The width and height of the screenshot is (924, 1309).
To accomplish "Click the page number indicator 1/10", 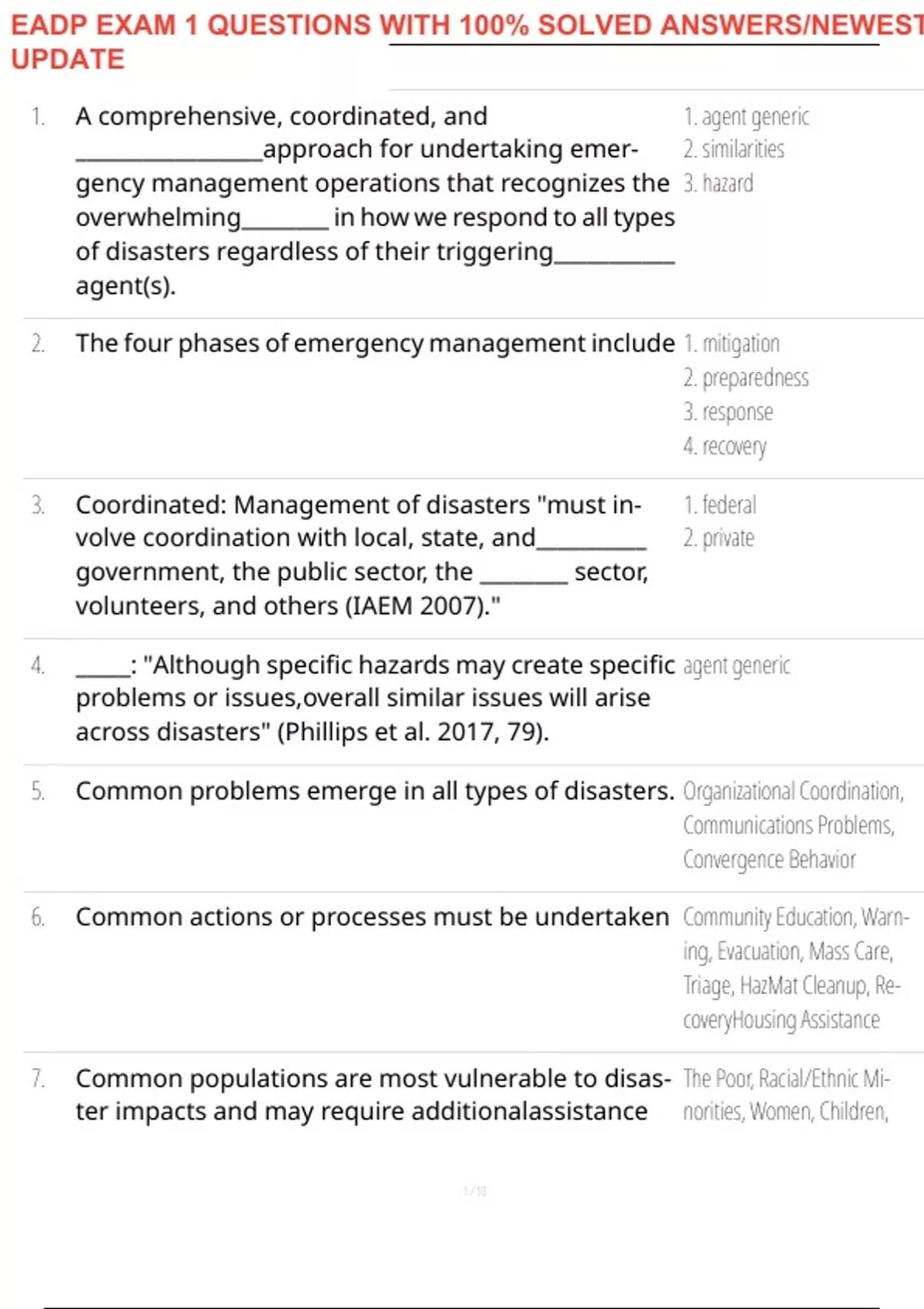I will 475,1192.
